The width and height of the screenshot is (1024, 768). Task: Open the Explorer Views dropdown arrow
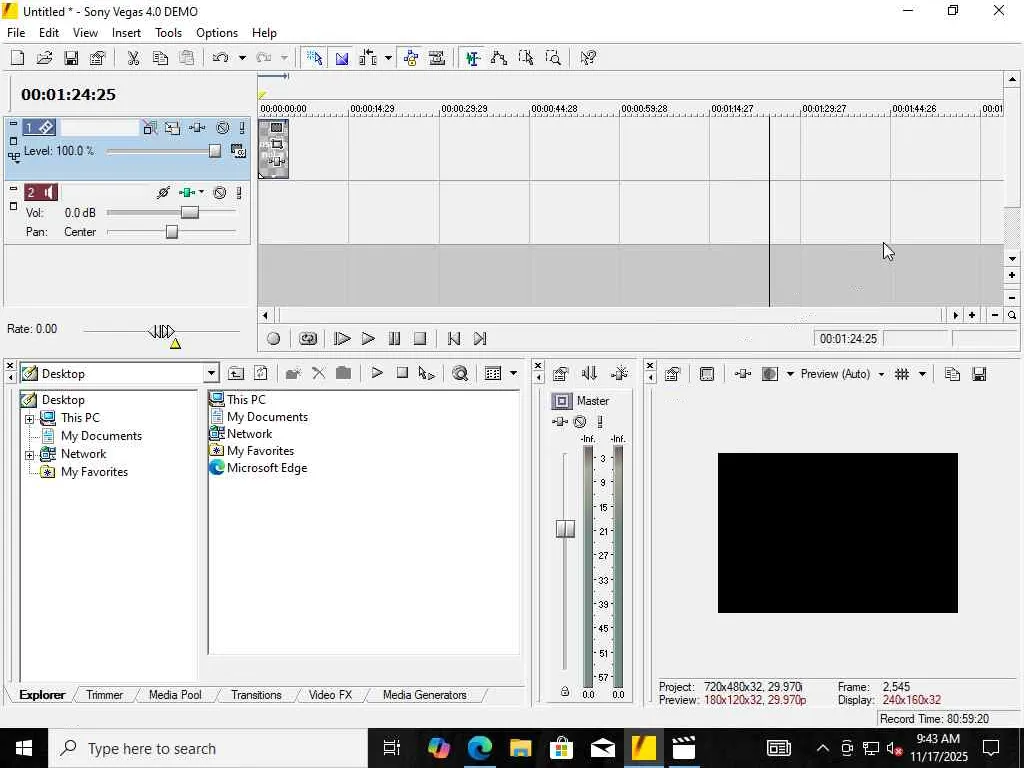pyautogui.click(x=513, y=374)
